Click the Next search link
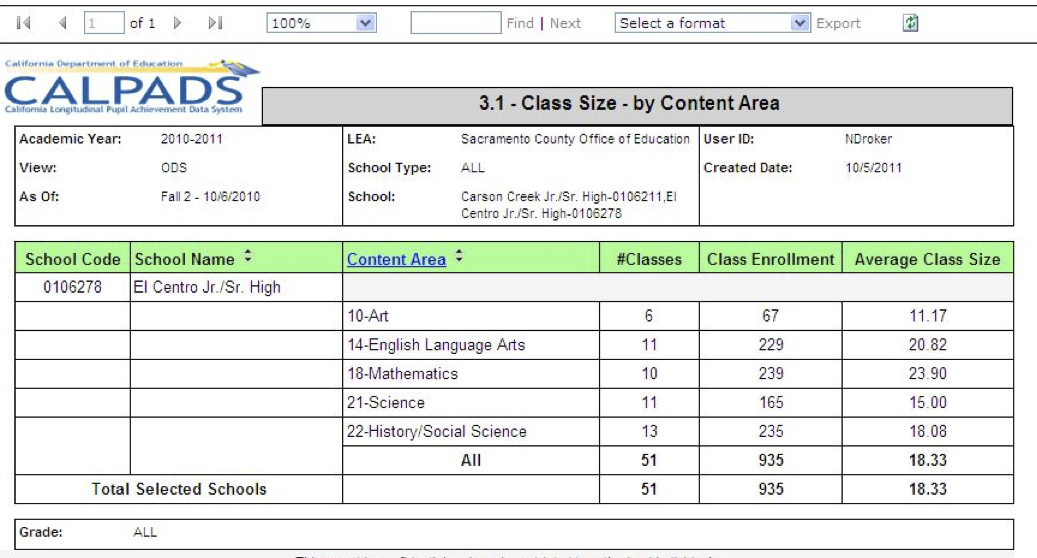 click(x=565, y=23)
